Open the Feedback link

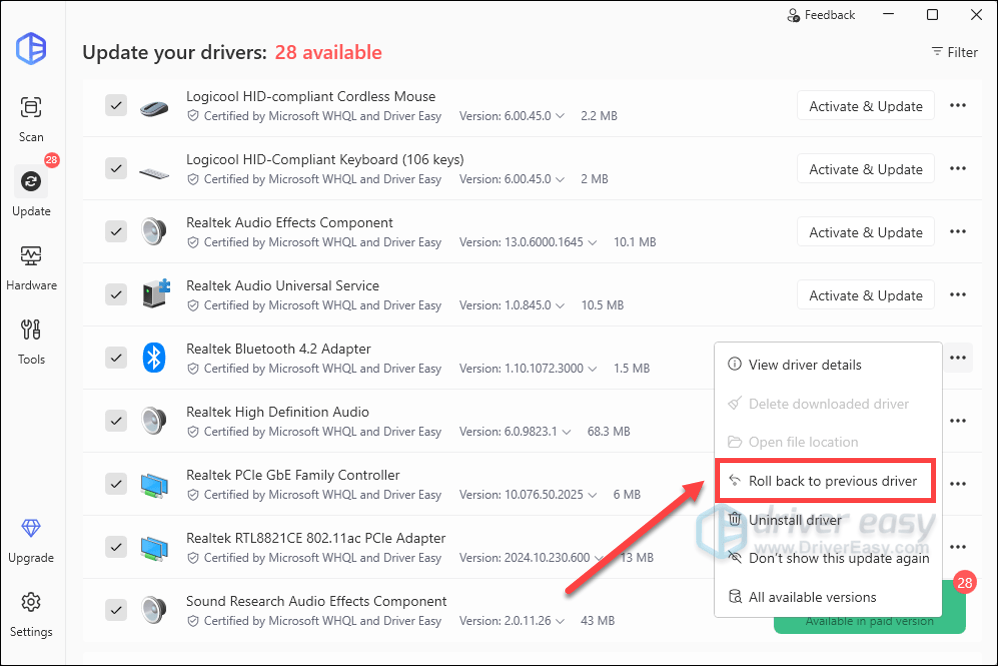click(x=821, y=15)
